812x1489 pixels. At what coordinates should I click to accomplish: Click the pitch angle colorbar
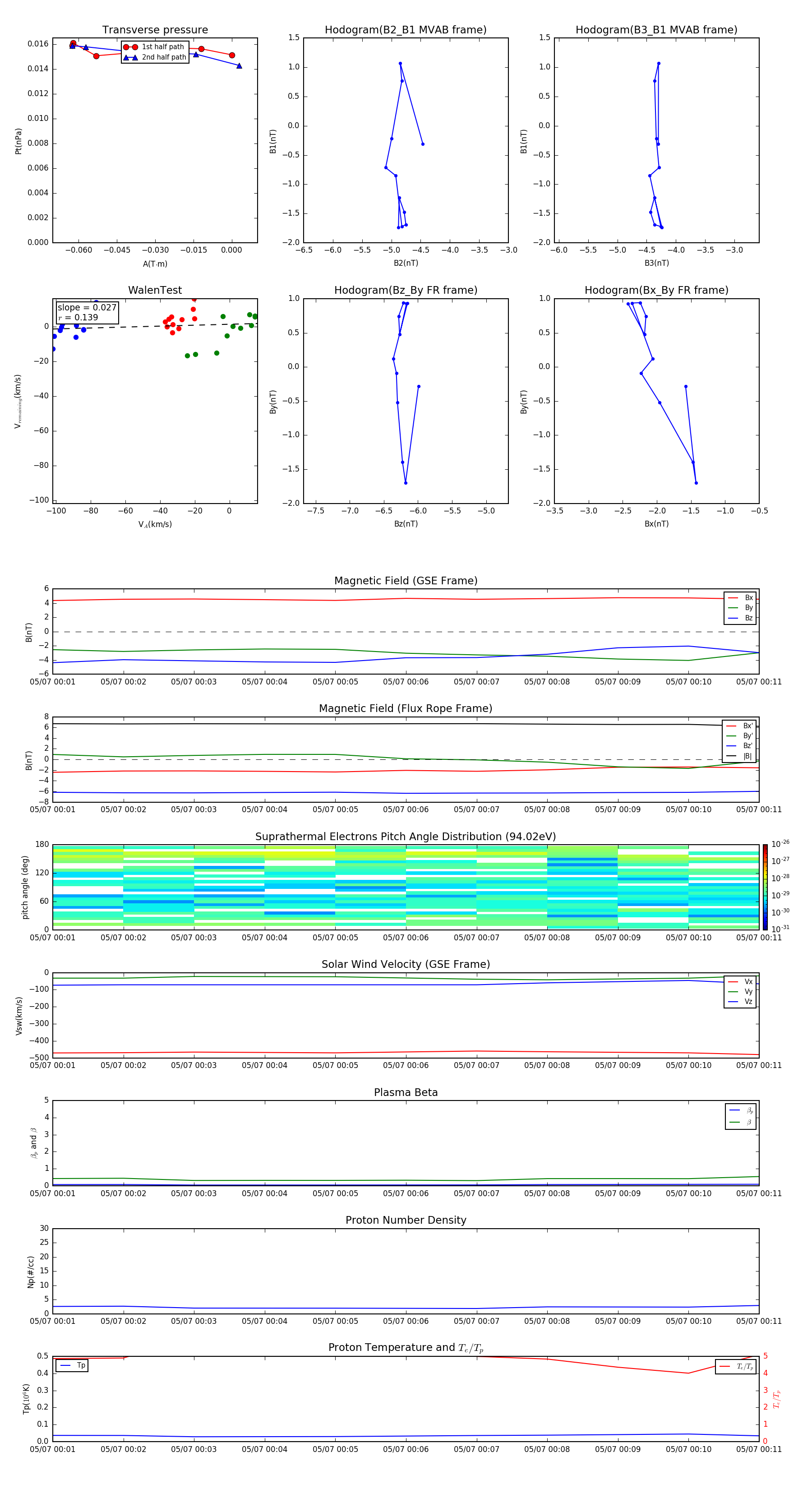(x=765, y=887)
